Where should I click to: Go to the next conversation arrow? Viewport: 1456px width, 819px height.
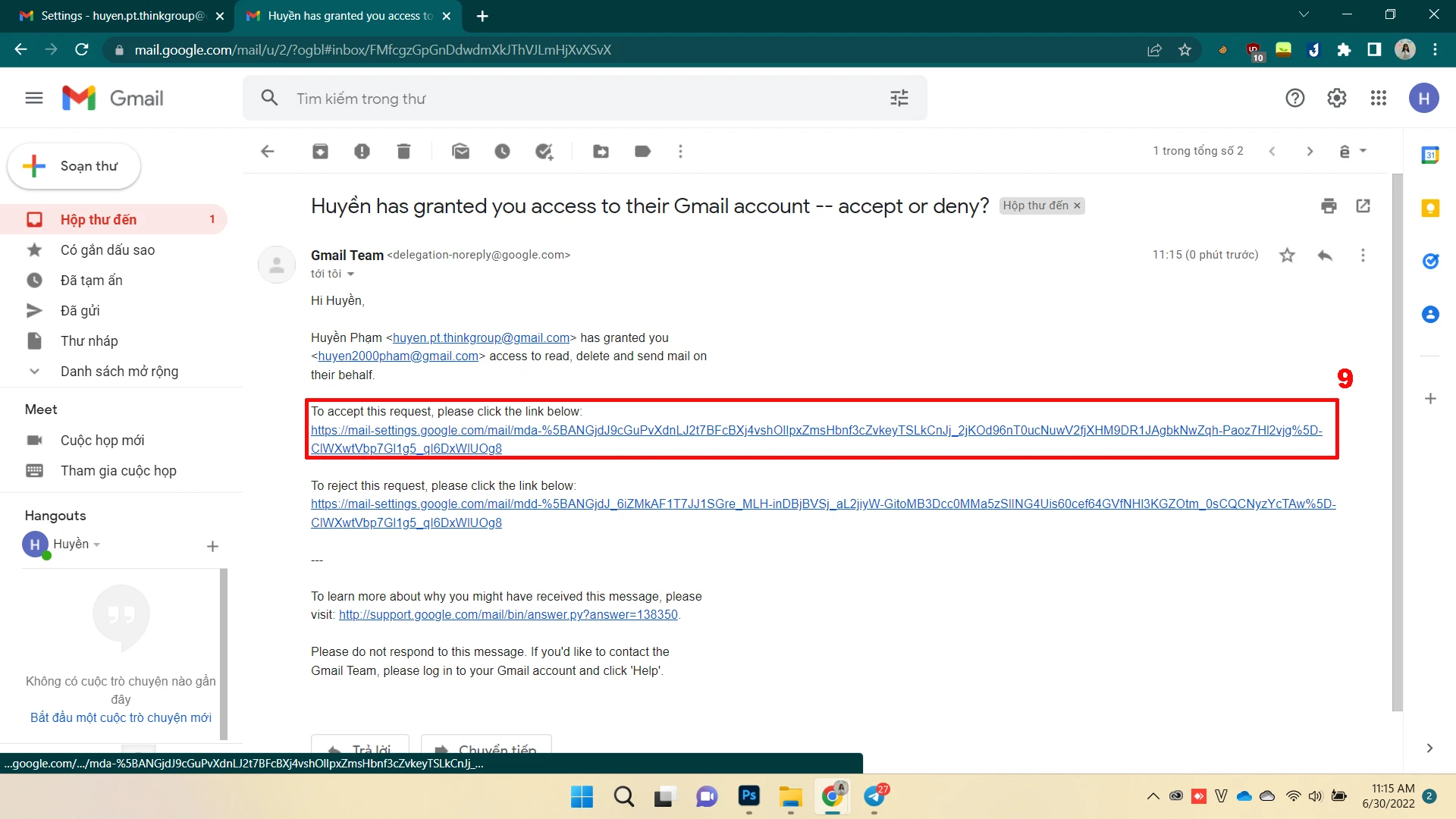point(1310,152)
